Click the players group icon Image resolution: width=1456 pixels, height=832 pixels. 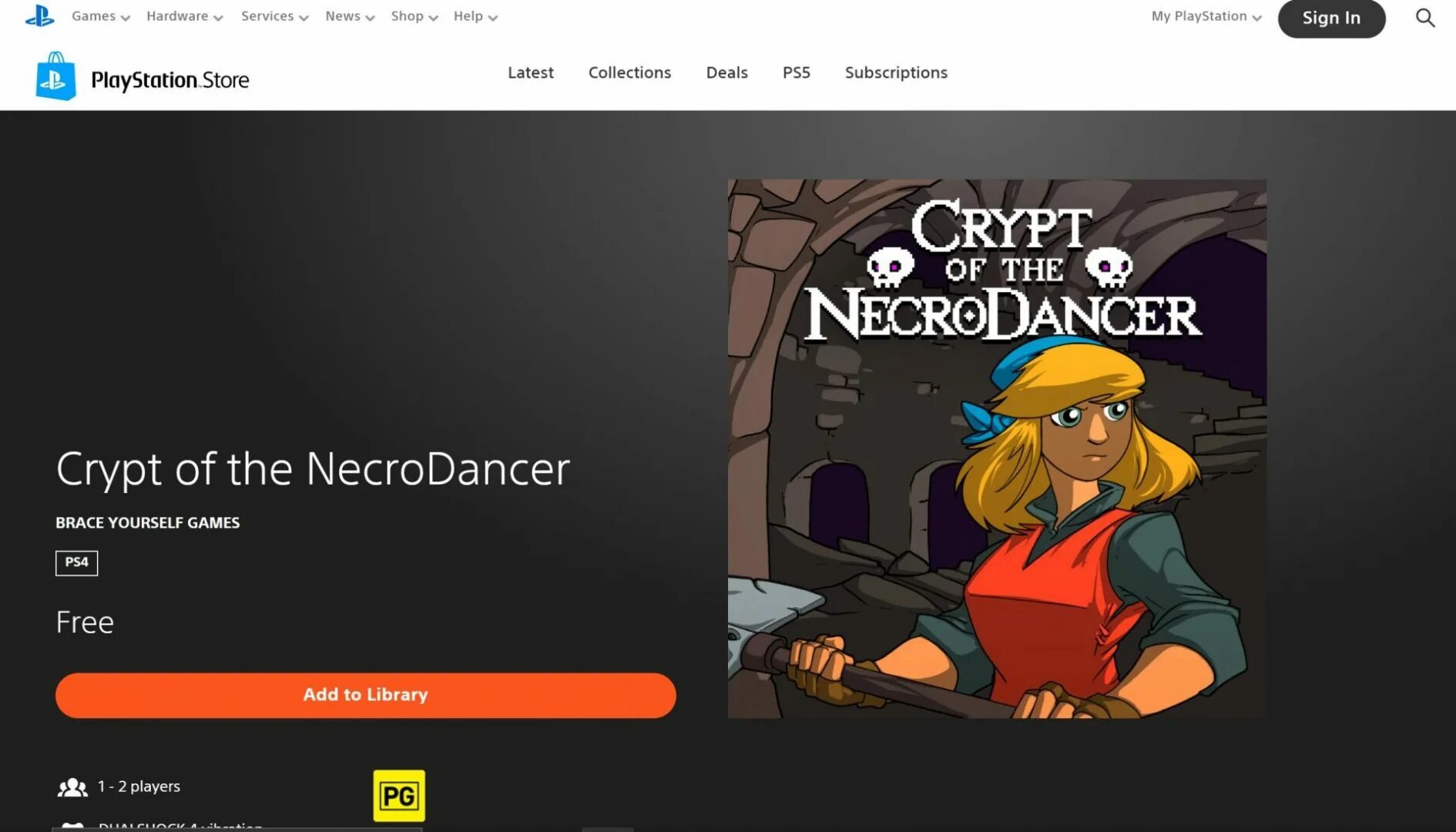(72, 787)
